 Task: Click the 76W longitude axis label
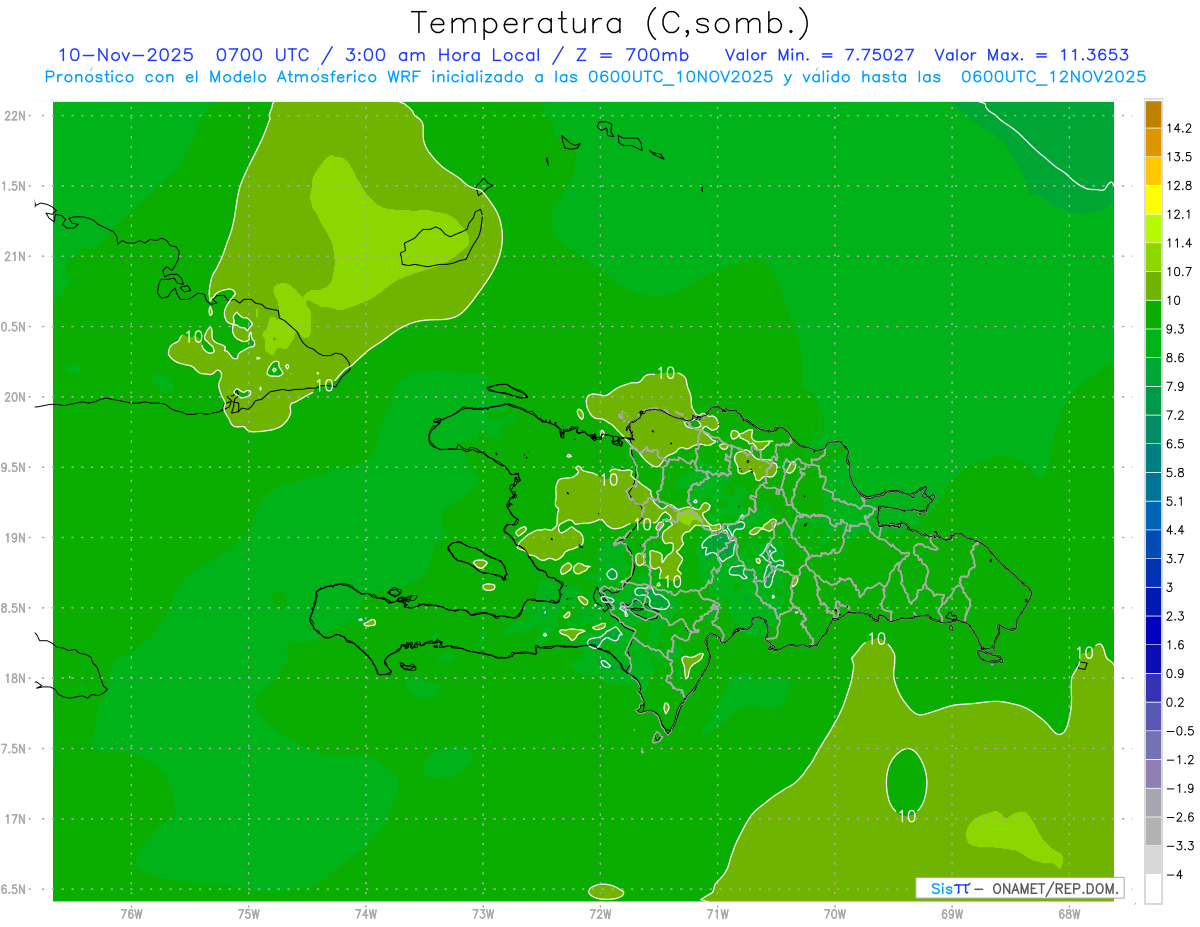coord(131,913)
